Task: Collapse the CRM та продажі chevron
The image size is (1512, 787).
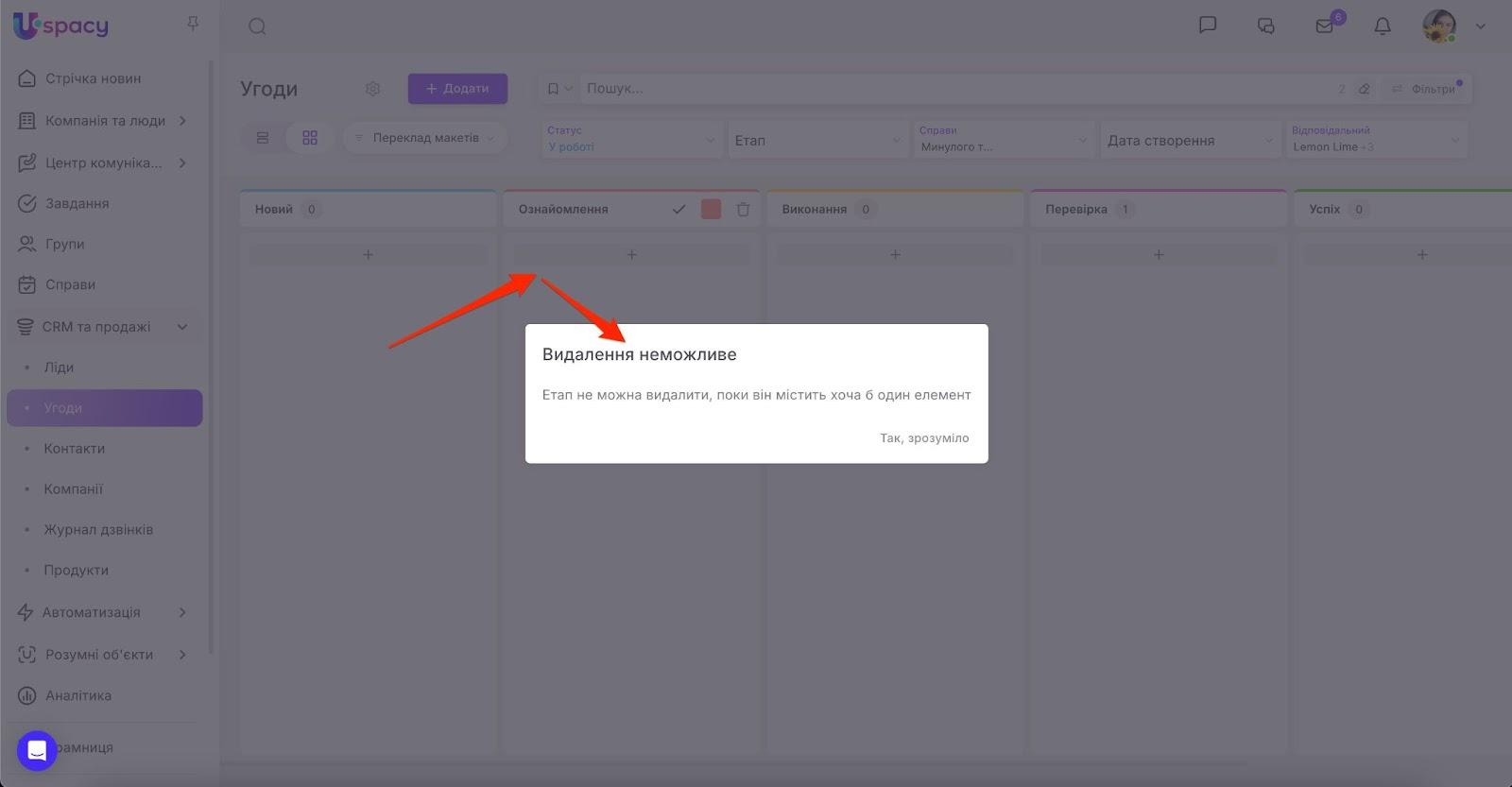Action: (x=182, y=327)
